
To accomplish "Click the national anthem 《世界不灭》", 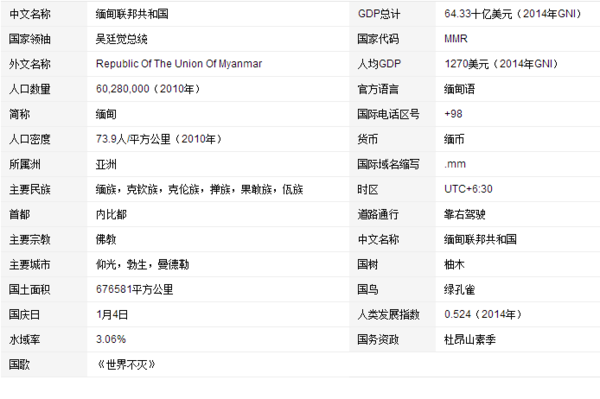I will 126,365.
